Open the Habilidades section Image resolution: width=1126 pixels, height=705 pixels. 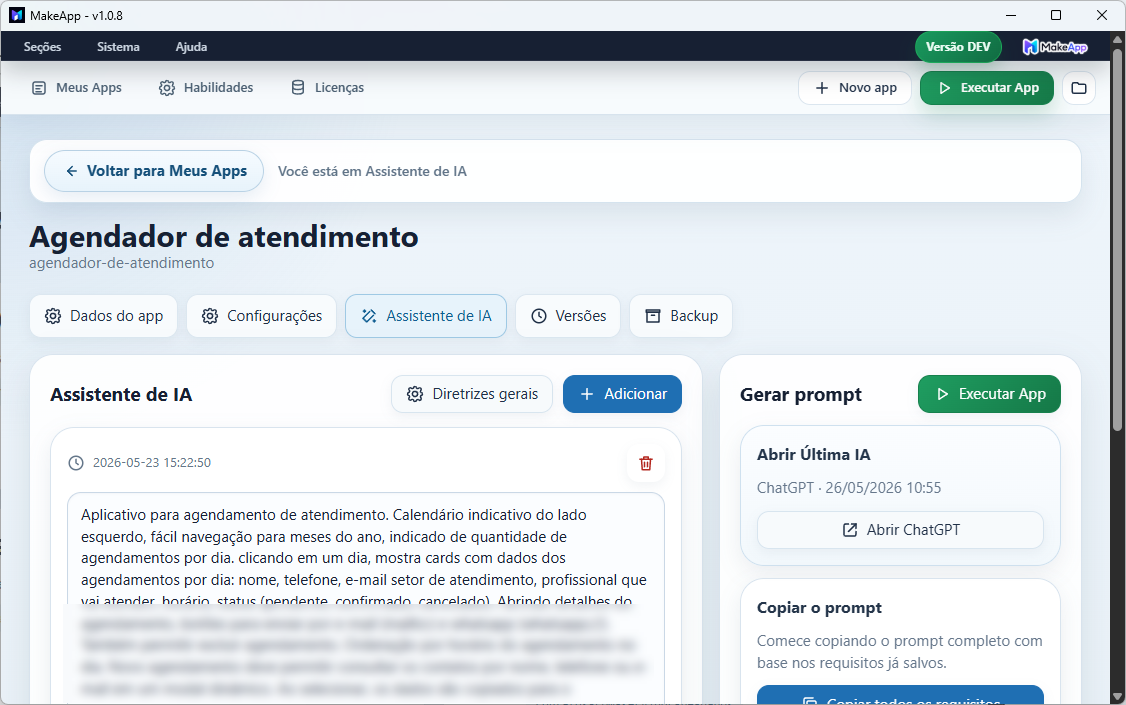(x=206, y=88)
